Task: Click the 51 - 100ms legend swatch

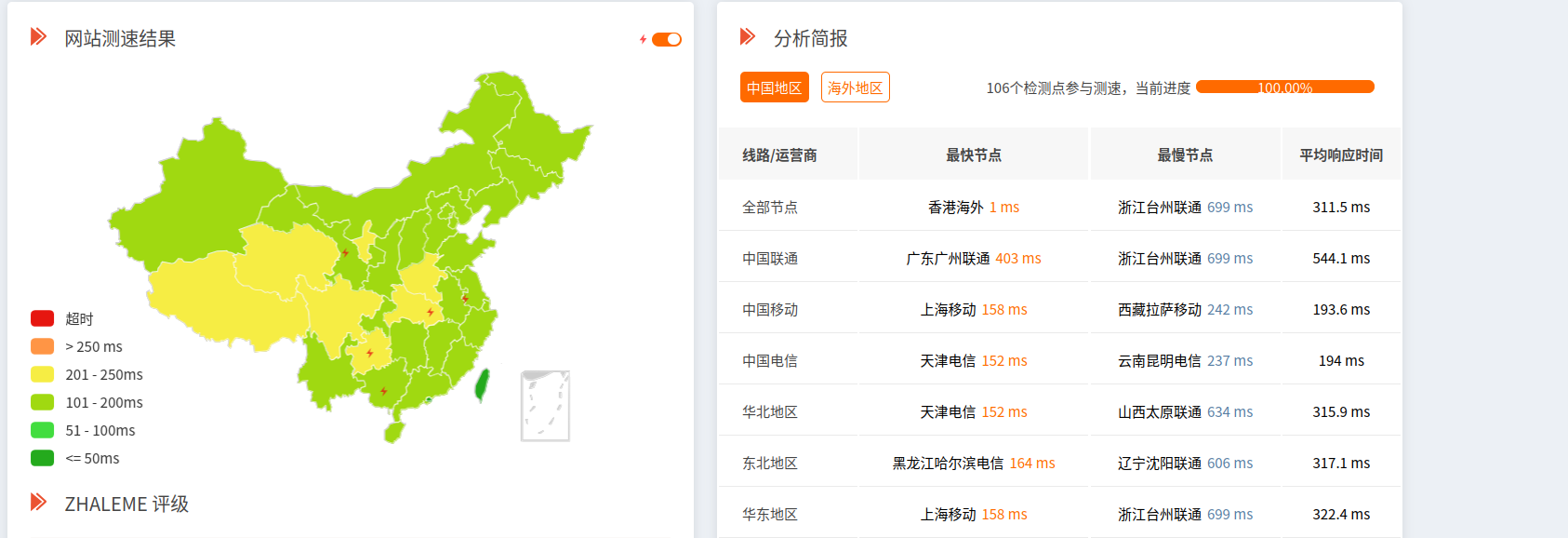Action: pyautogui.click(x=43, y=430)
